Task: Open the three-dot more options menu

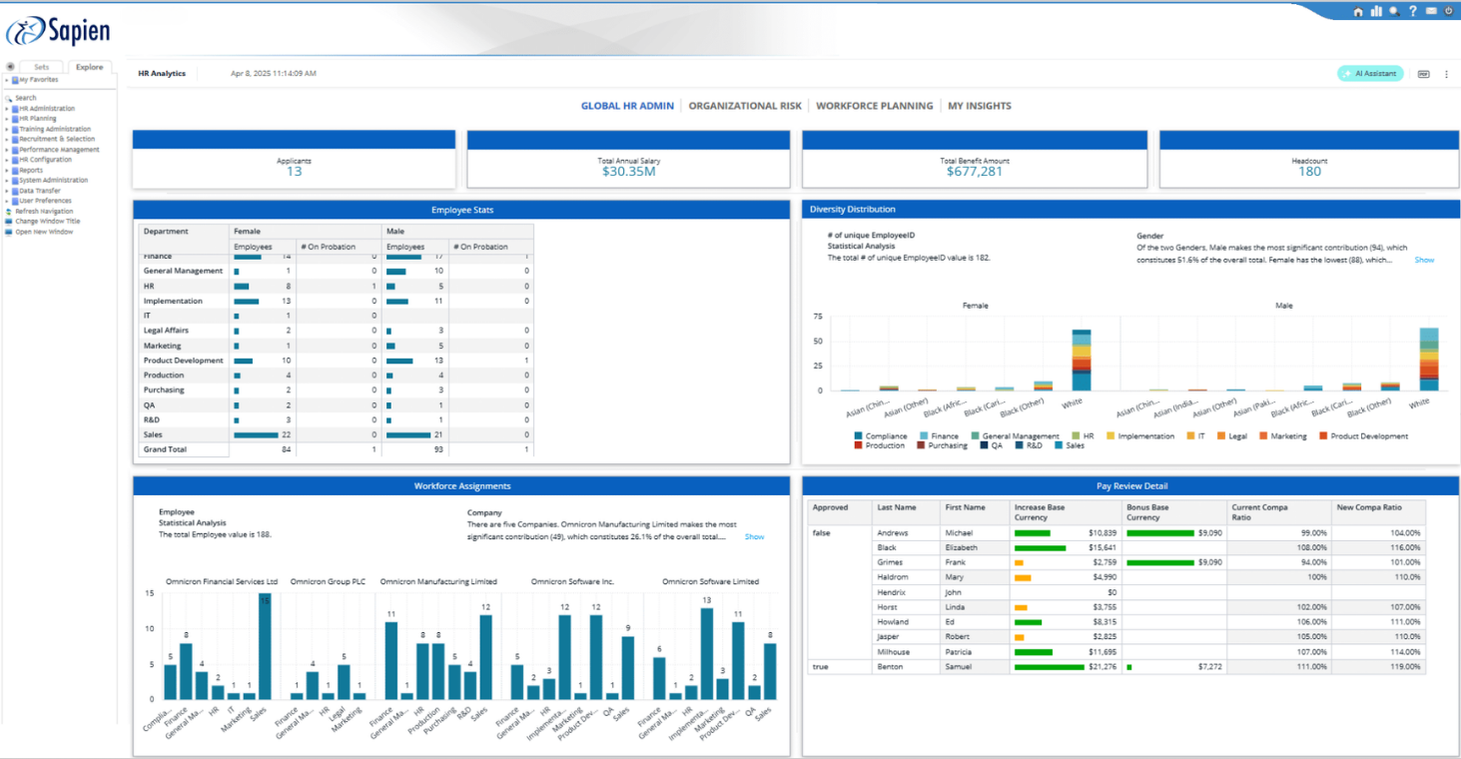Action: point(1446,74)
